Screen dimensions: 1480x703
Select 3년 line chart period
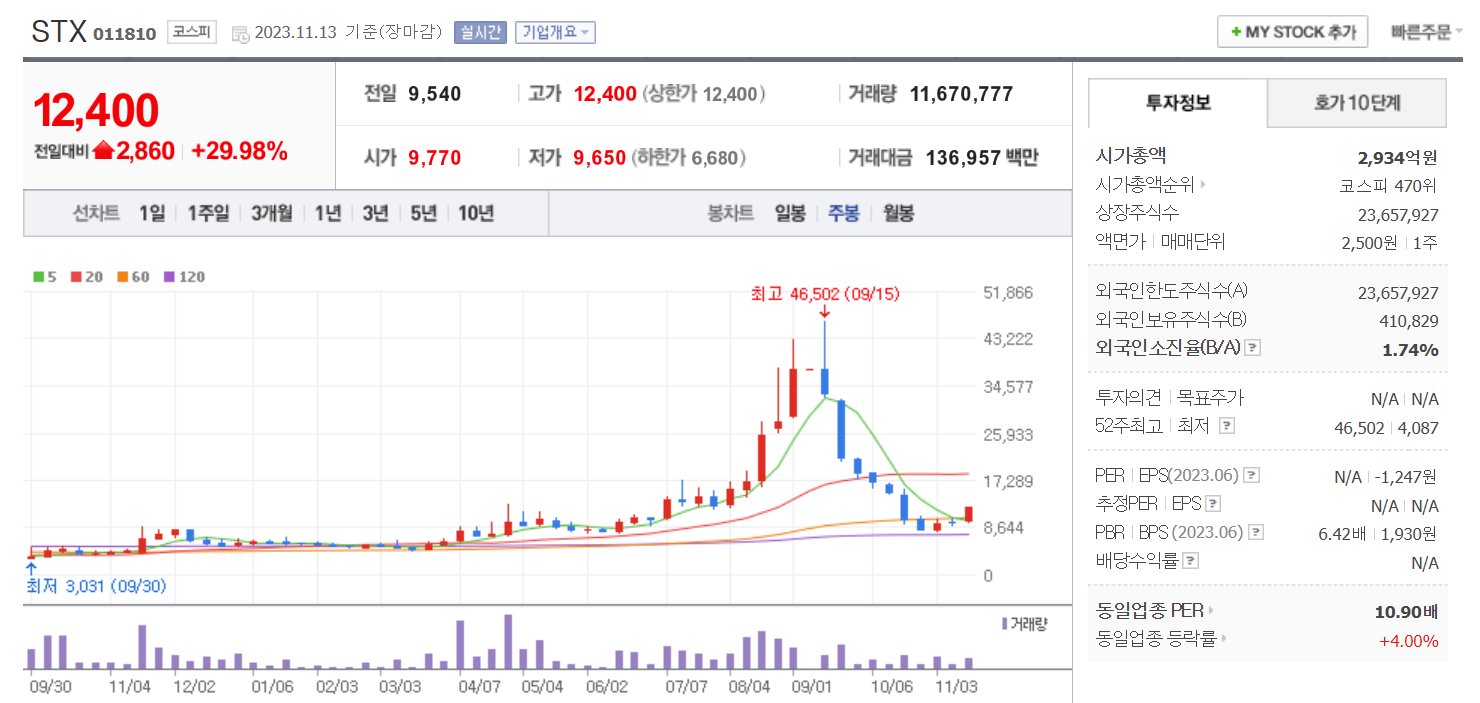[x=376, y=213]
